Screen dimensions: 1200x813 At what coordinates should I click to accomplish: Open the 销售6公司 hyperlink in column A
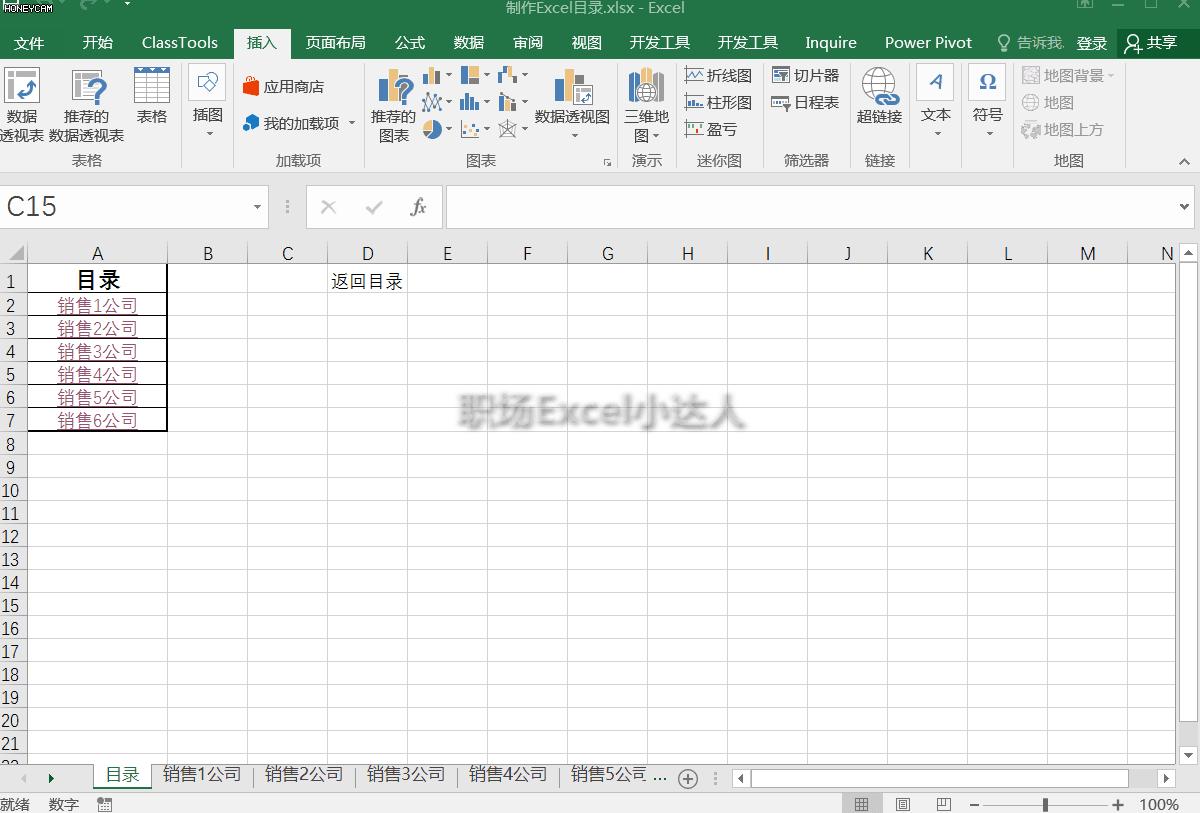[97, 420]
